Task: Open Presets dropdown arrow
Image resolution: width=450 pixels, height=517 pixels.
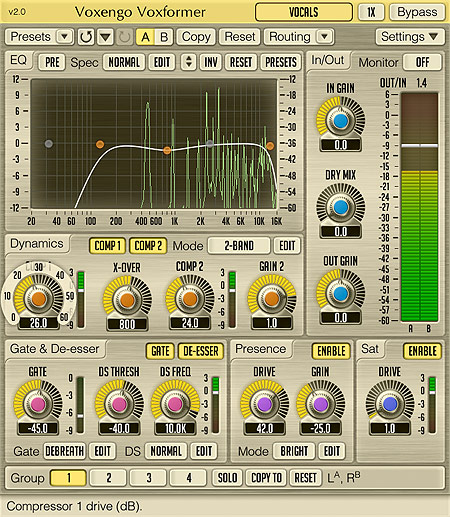Action: pyautogui.click(x=65, y=36)
